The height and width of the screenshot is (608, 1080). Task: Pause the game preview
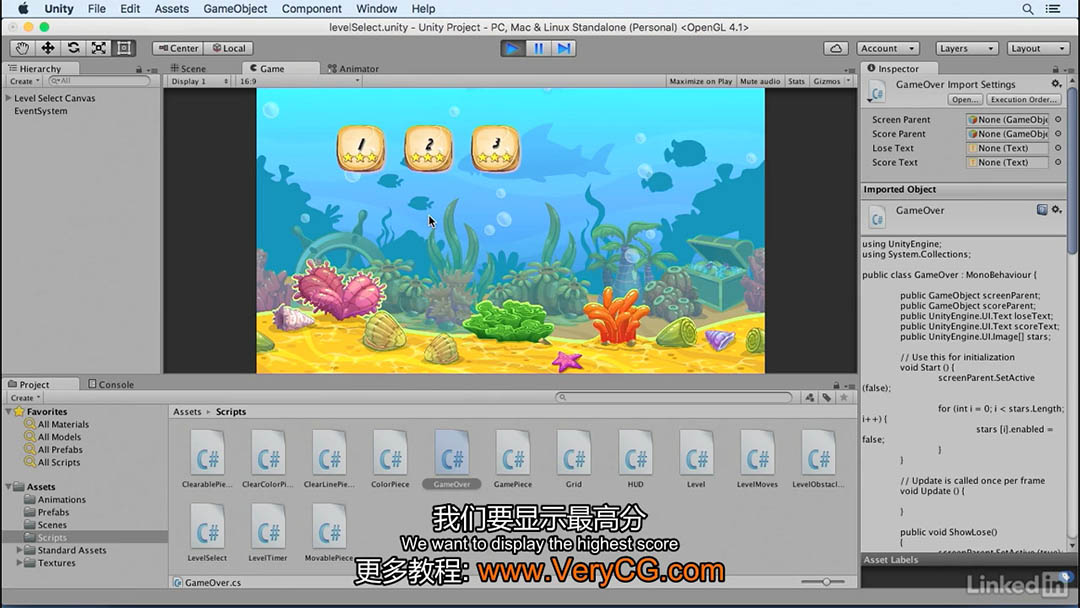point(539,48)
